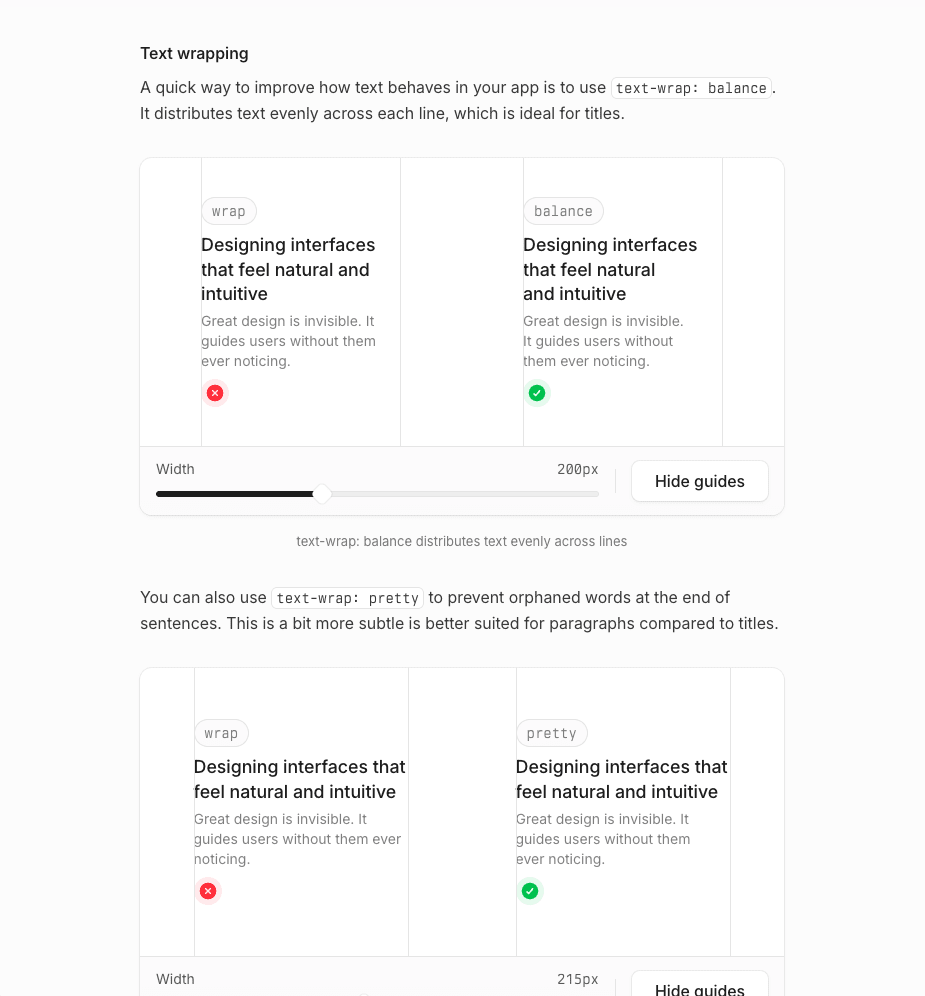
Task: Click the inline code "text-wrap: pretty"
Action: 347,598
